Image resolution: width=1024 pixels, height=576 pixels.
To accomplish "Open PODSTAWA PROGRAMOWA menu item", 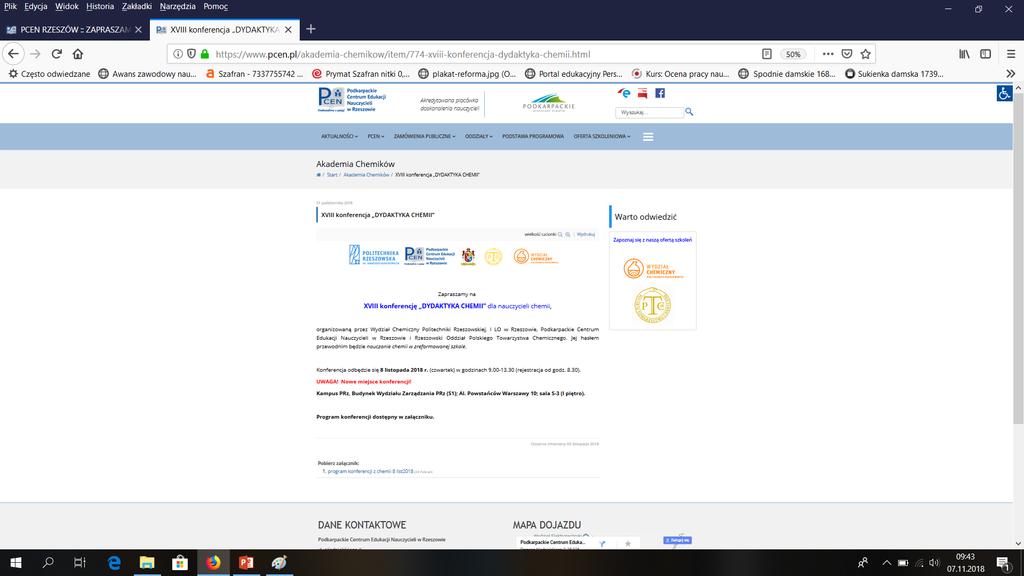I will coord(533,136).
